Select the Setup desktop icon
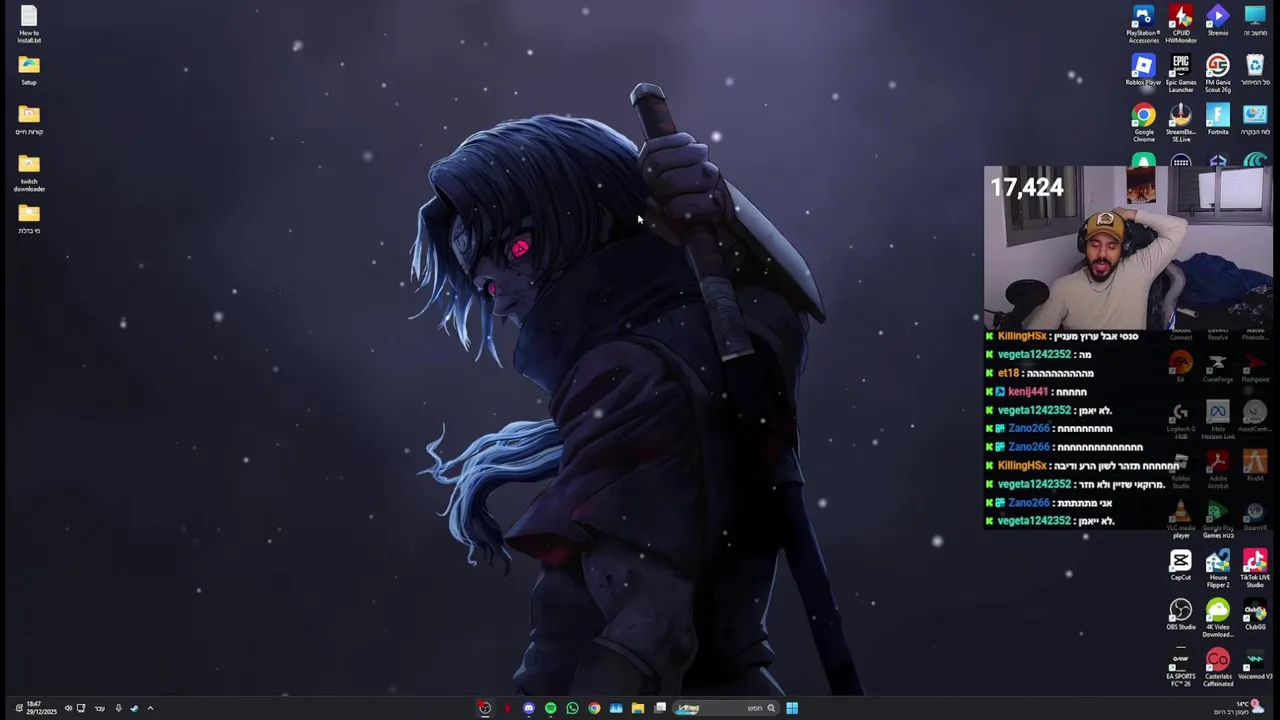 tap(29, 71)
